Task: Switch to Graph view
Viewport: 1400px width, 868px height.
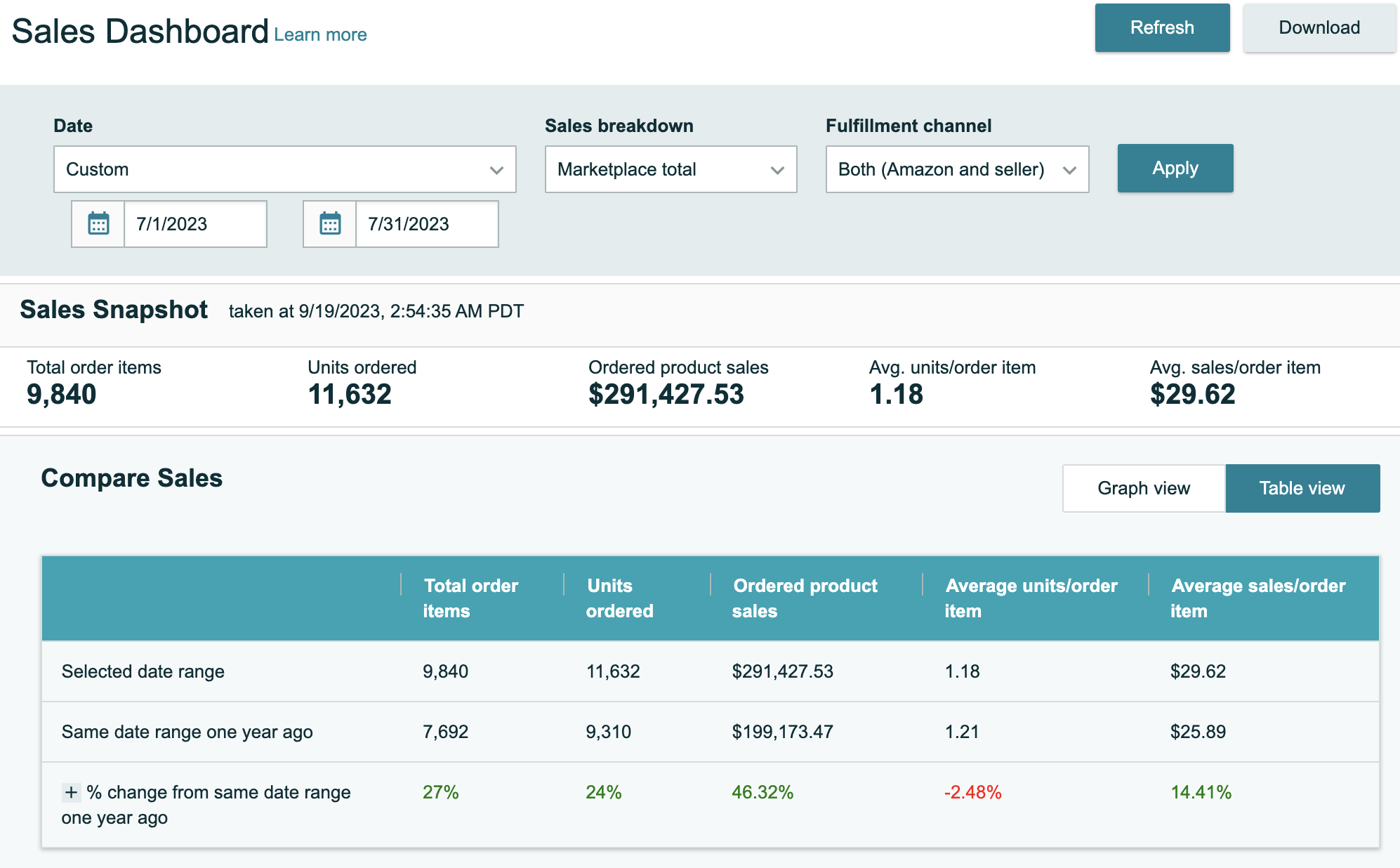Action: click(x=1143, y=487)
